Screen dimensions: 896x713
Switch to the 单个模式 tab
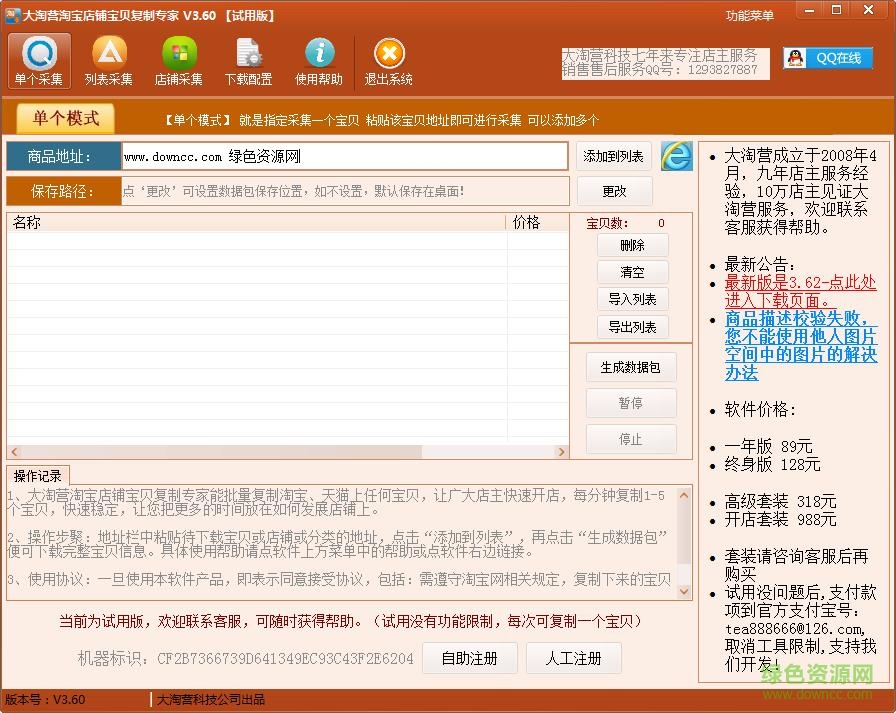click(x=64, y=117)
